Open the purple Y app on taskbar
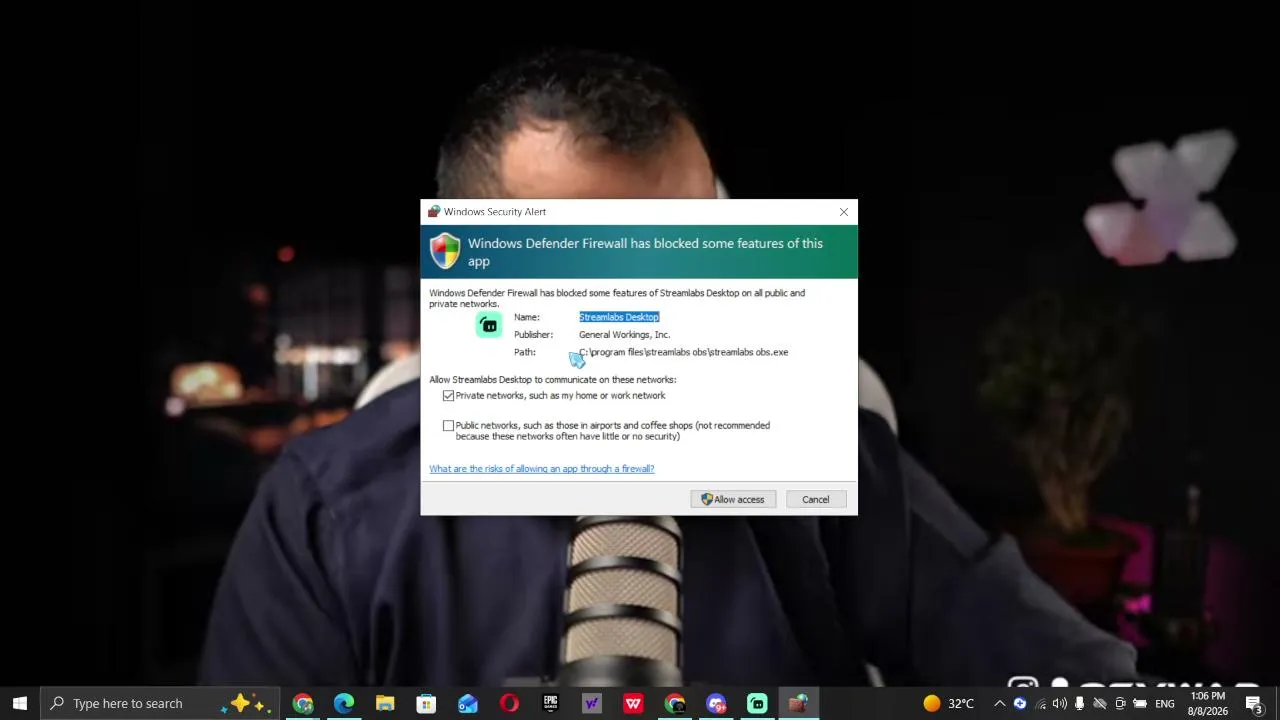 [592, 703]
